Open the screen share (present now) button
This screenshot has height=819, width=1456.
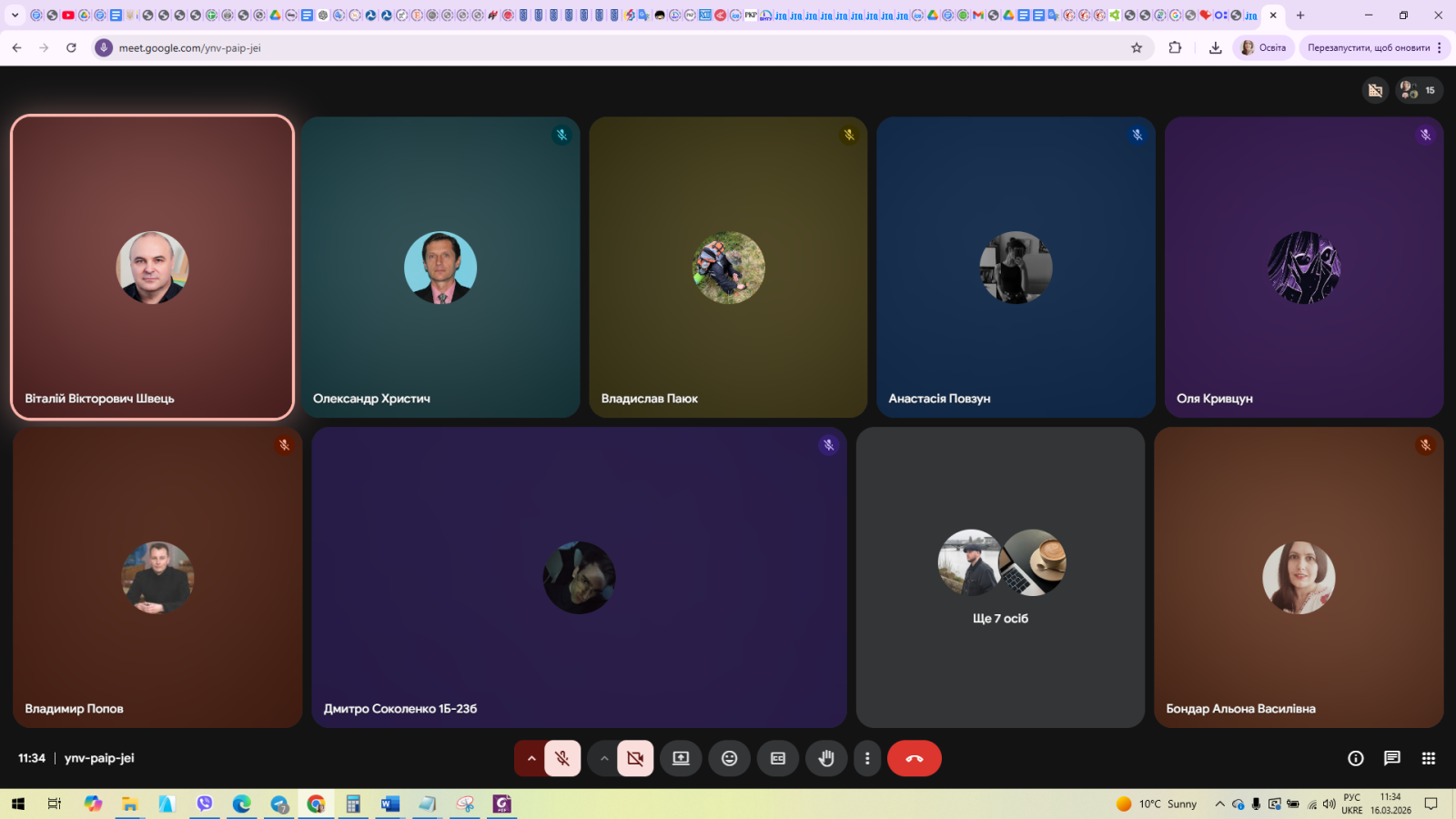pos(681,758)
